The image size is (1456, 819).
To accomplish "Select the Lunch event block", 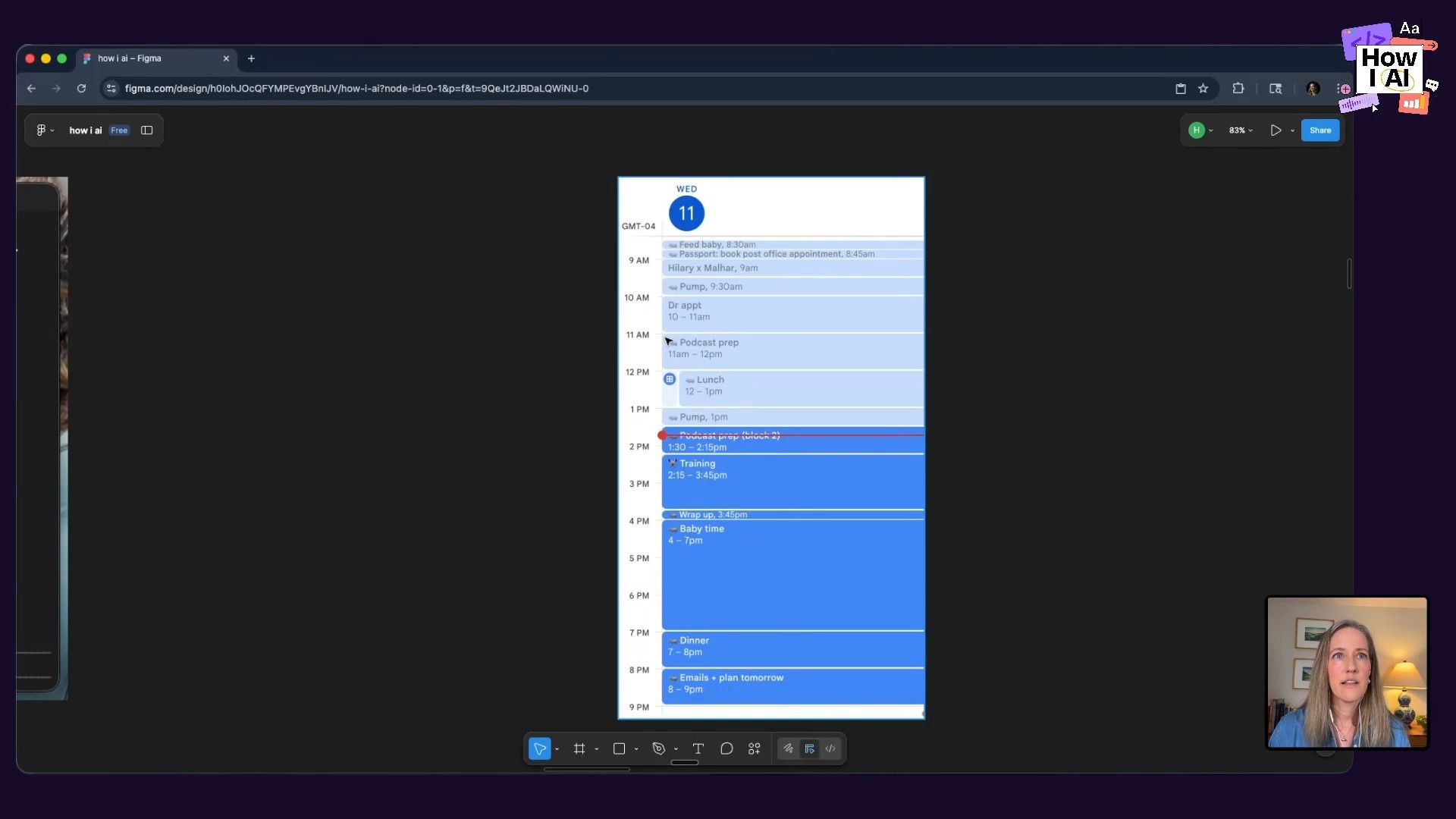I will [x=802, y=388].
